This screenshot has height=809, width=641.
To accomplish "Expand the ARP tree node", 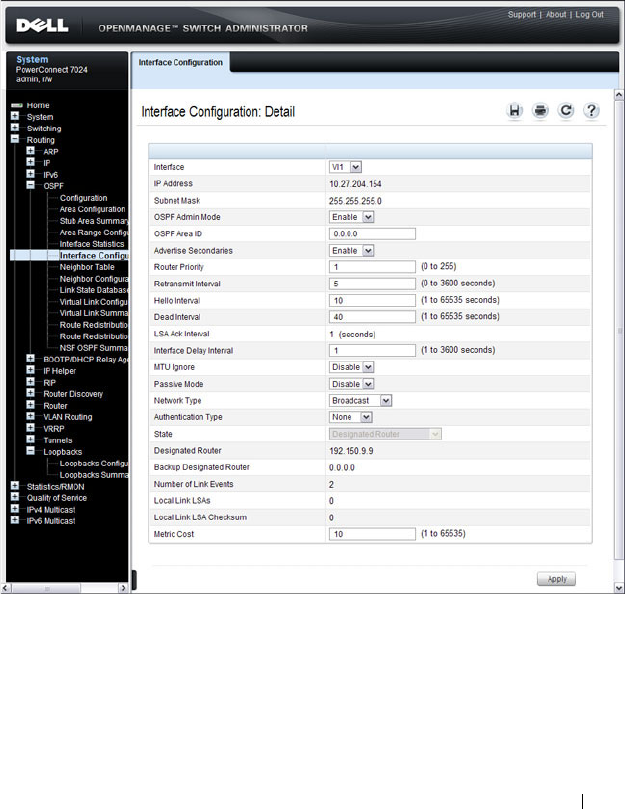I will click(30, 151).
